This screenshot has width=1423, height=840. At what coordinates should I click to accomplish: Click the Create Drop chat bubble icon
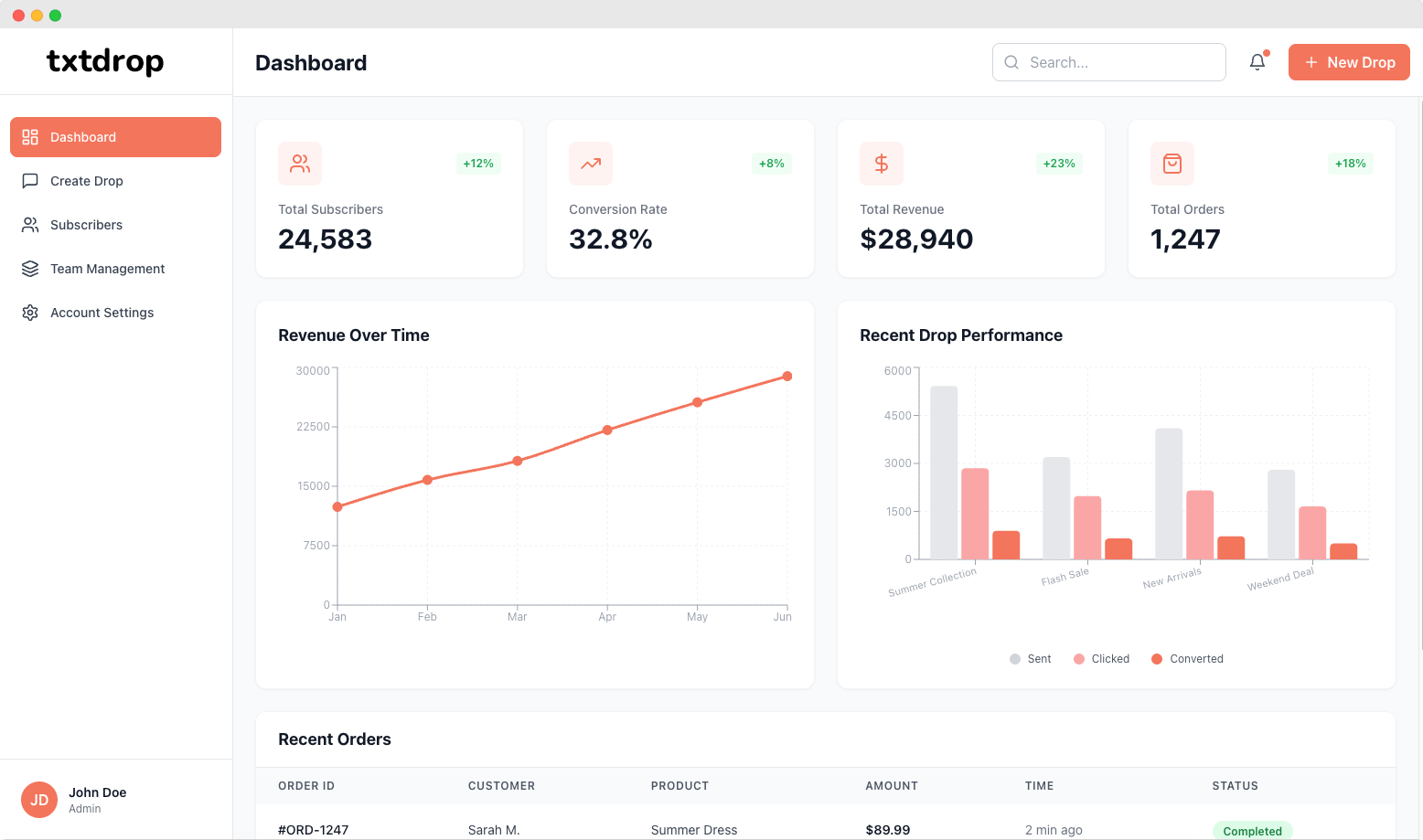pos(30,181)
